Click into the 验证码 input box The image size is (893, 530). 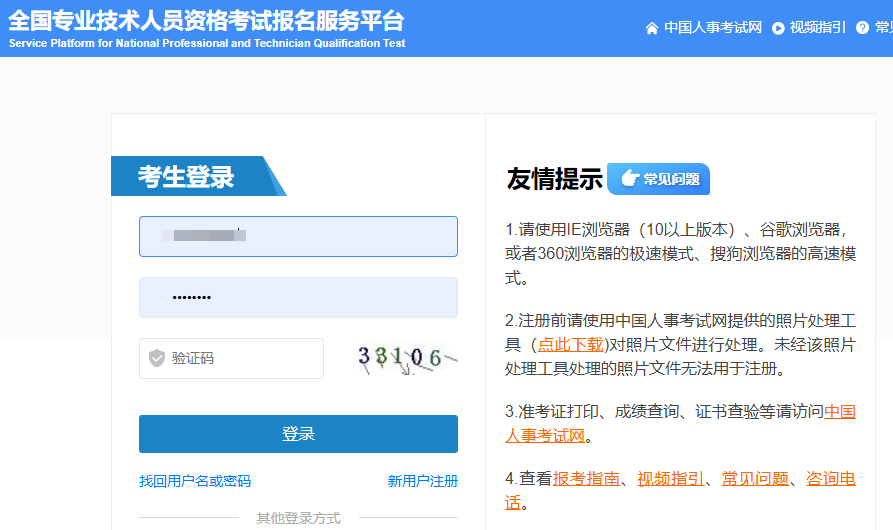pos(240,358)
